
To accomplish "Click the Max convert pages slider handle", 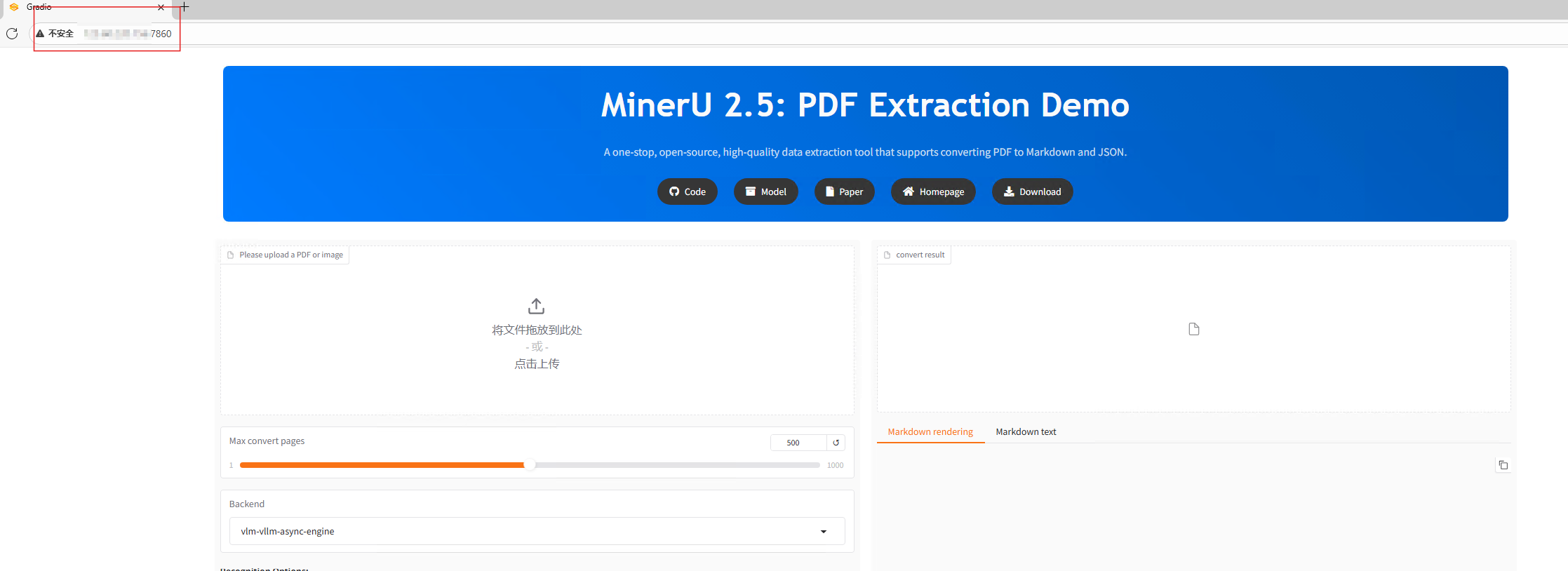I will coord(530,465).
